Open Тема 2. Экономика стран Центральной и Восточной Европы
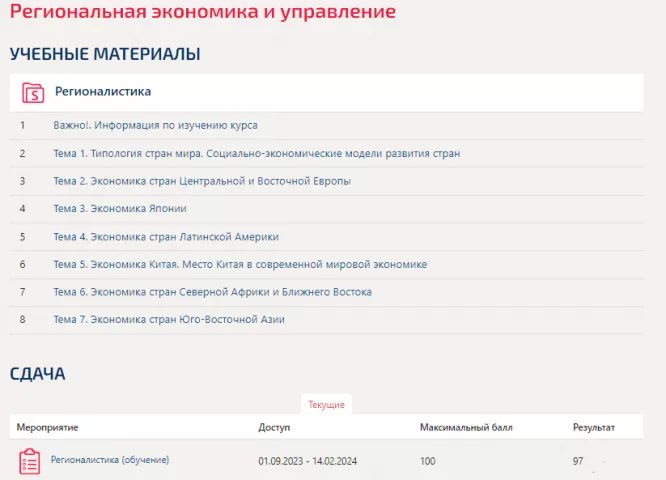666x480 pixels. click(202, 181)
